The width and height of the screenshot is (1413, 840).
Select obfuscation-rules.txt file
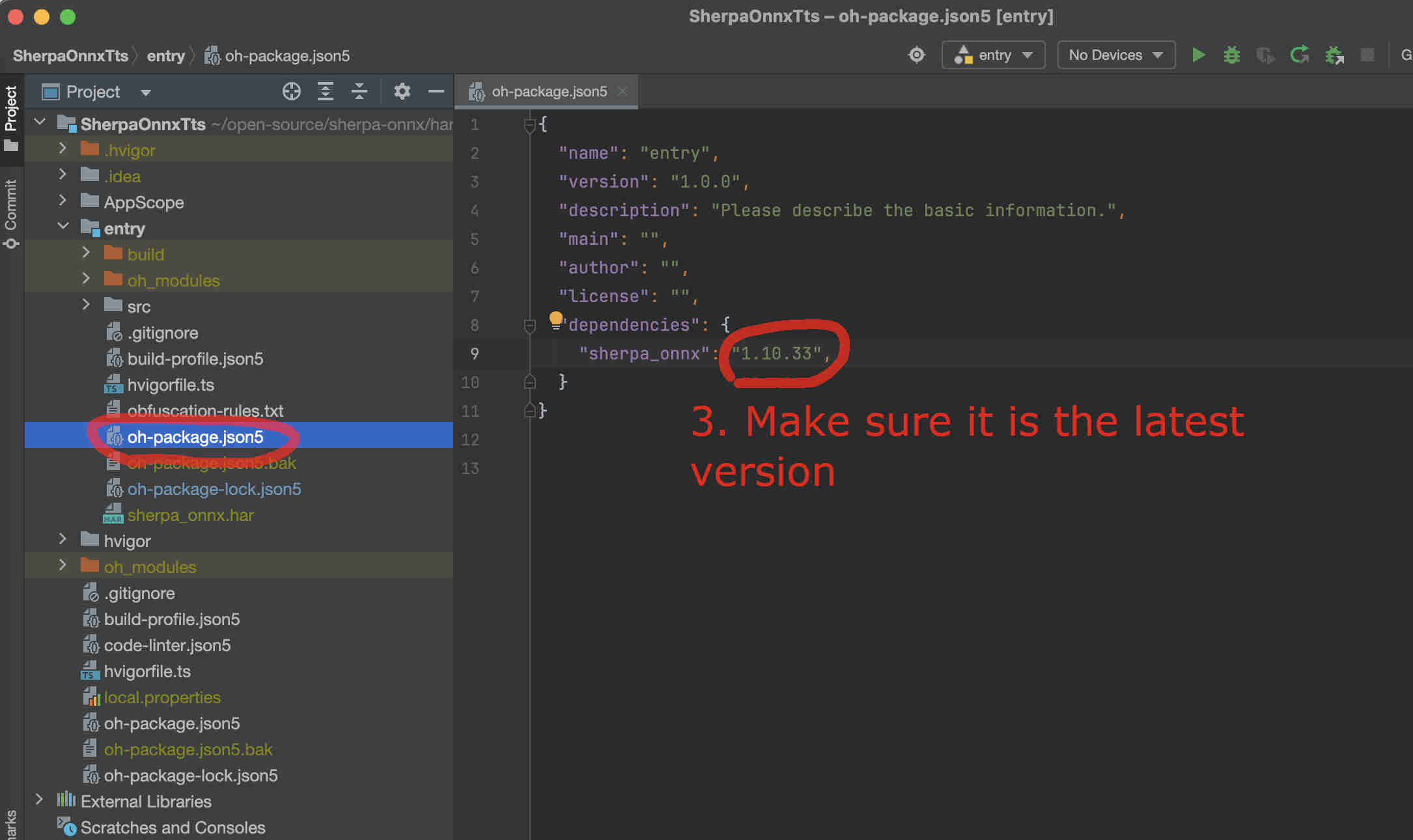(205, 411)
